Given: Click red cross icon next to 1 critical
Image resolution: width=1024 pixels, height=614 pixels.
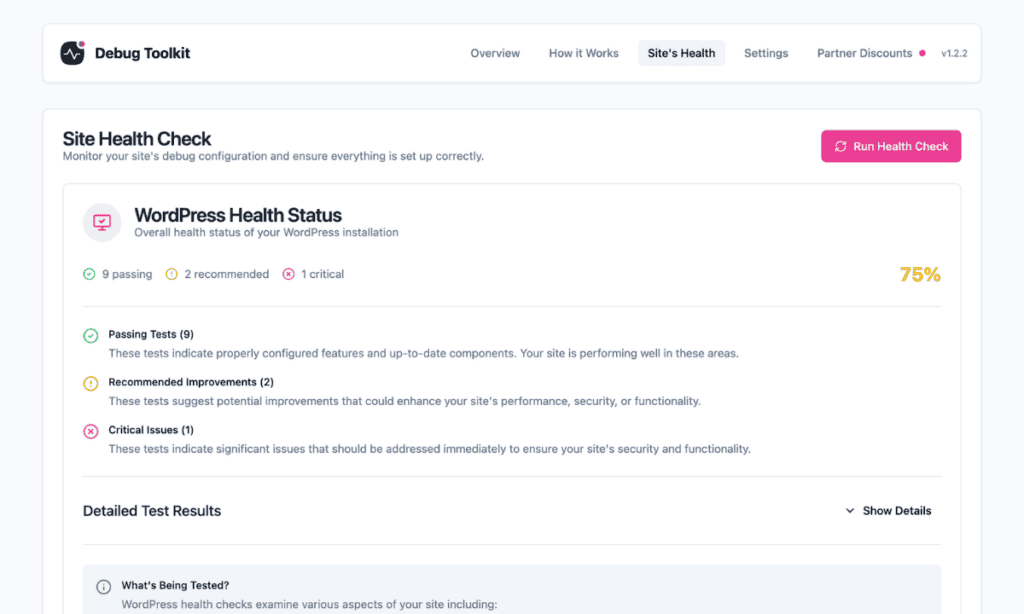Looking at the screenshot, I should [289, 274].
